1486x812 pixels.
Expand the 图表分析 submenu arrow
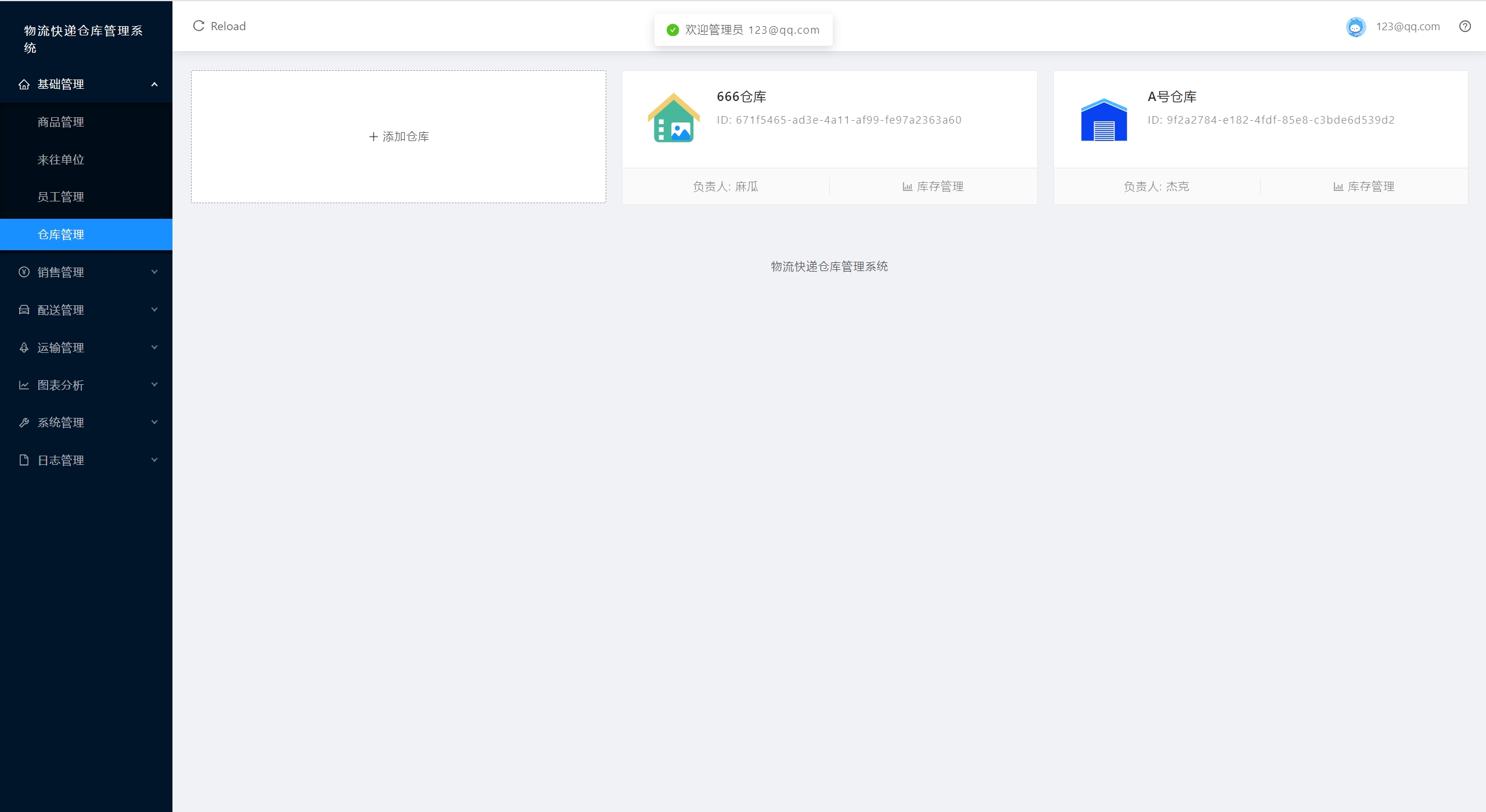tap(154, 385)
